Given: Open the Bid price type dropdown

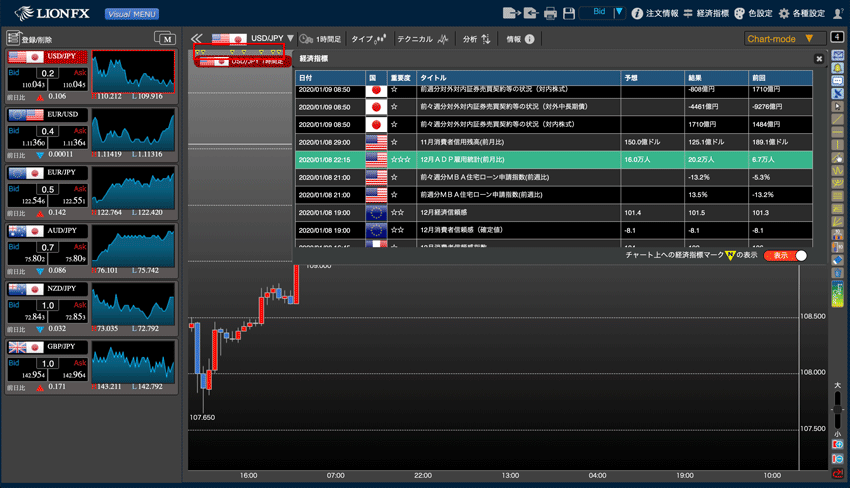Looking at the screenshot, I should click(603, 12).
